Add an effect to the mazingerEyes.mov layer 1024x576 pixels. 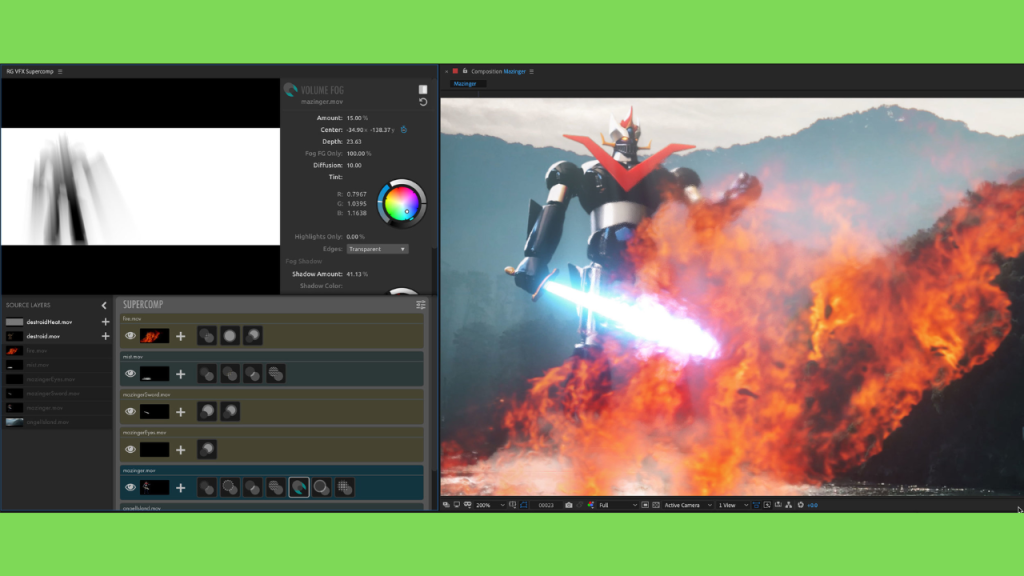[x=181, y=450]
